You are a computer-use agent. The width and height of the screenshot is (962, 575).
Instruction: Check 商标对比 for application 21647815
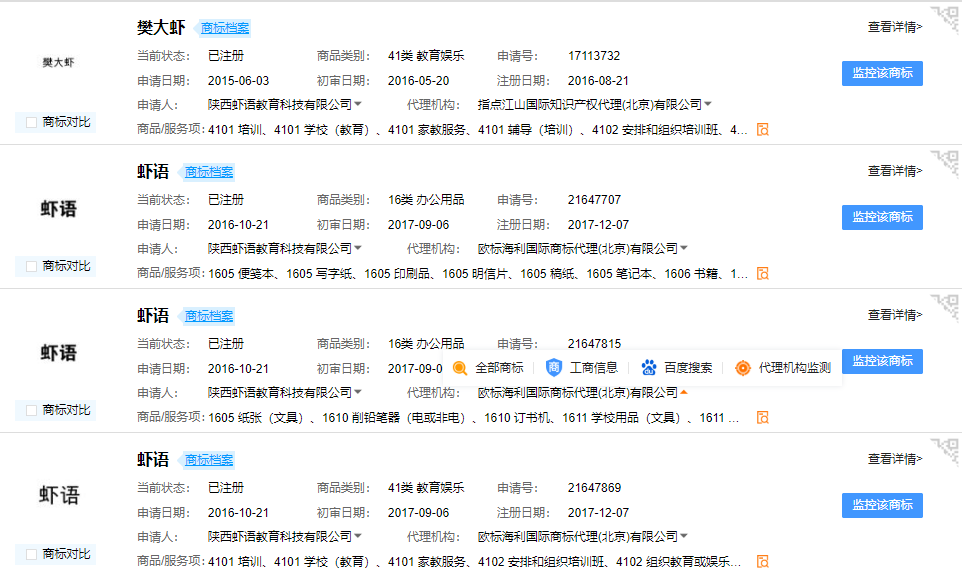pyautogui.click(x=31, y=411)
